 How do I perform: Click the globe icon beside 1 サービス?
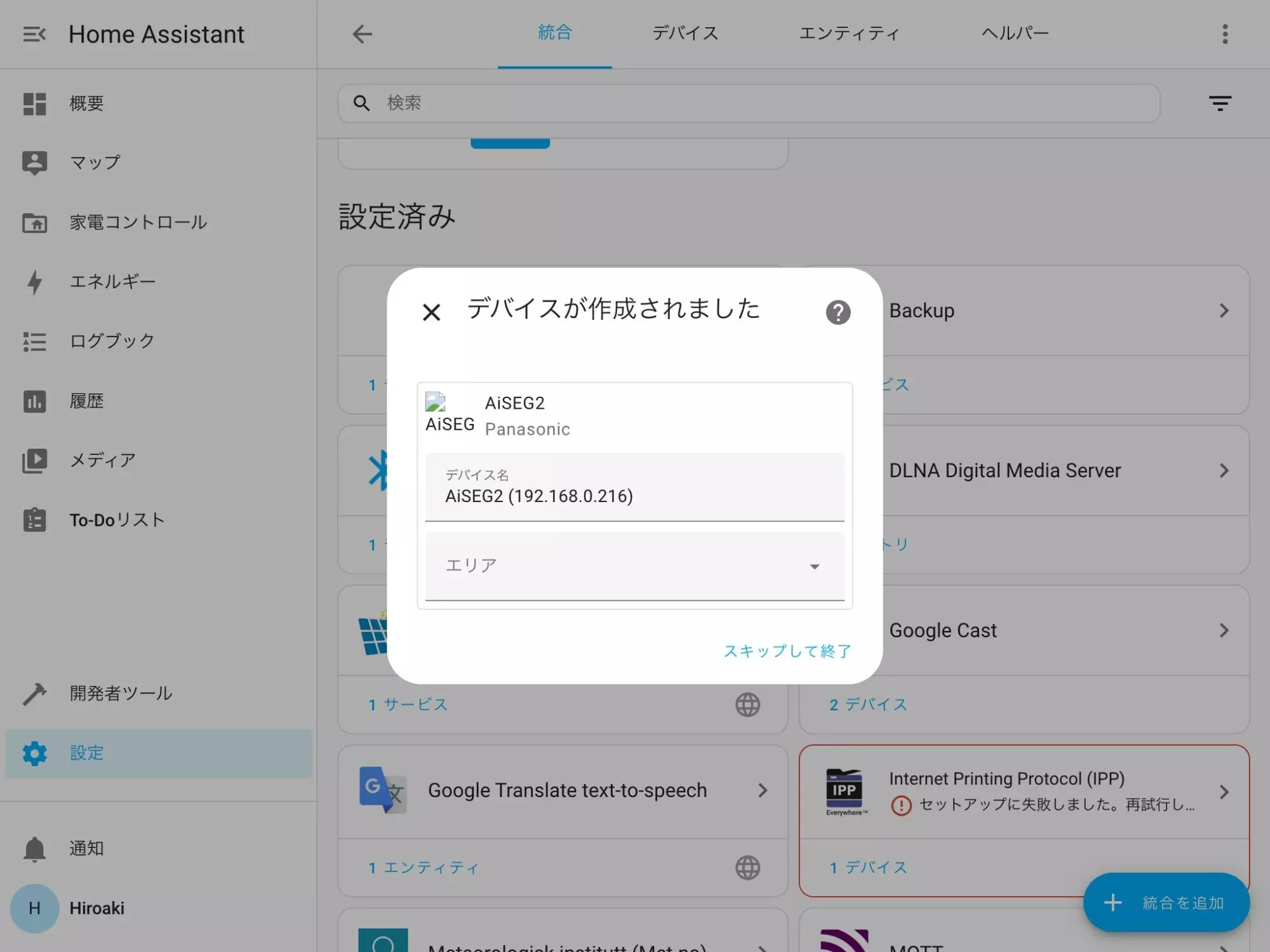click(x=747, y=704)
